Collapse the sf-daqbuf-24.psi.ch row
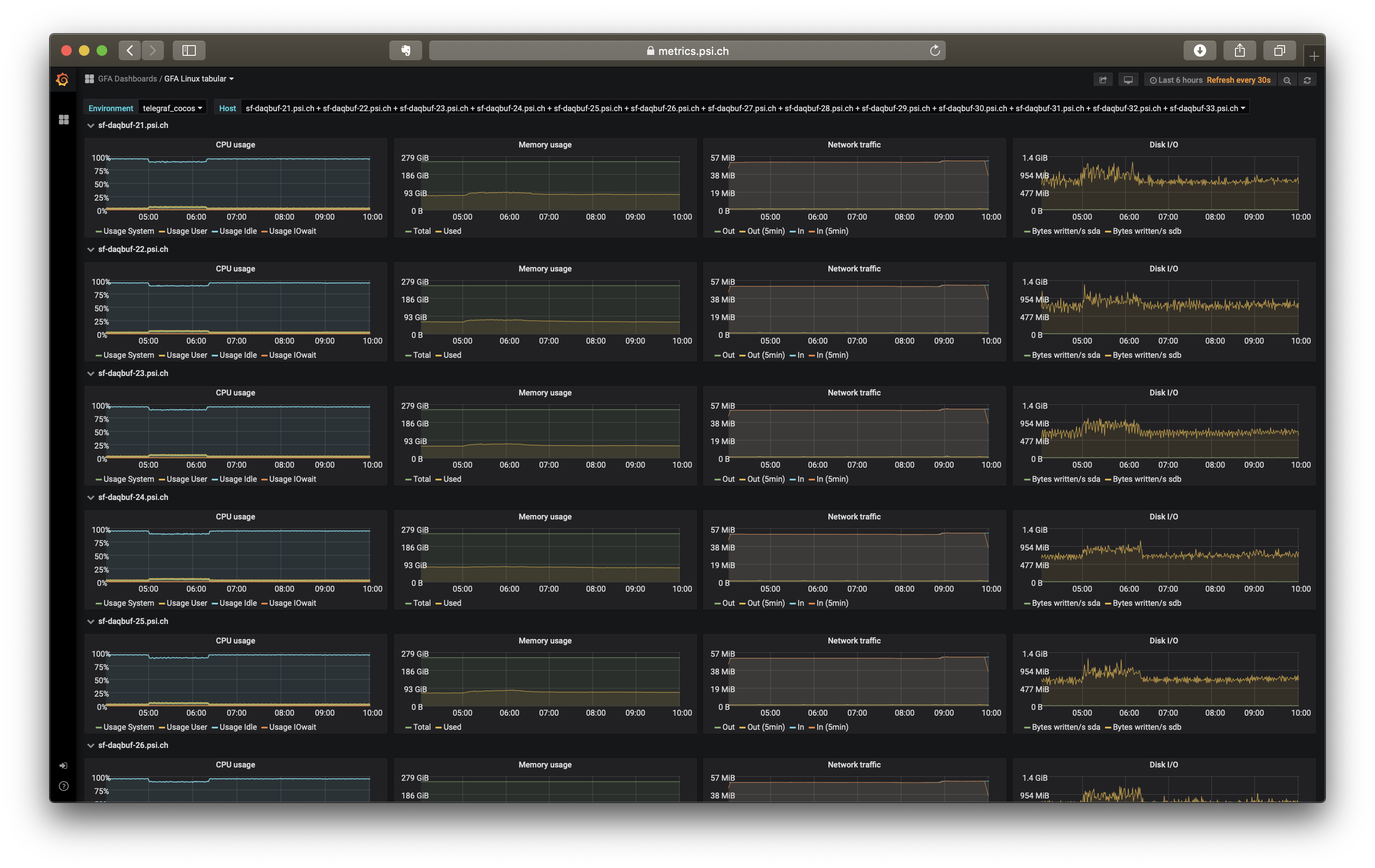This screenshot has width=1375, height=868. (x=132, y=498)
